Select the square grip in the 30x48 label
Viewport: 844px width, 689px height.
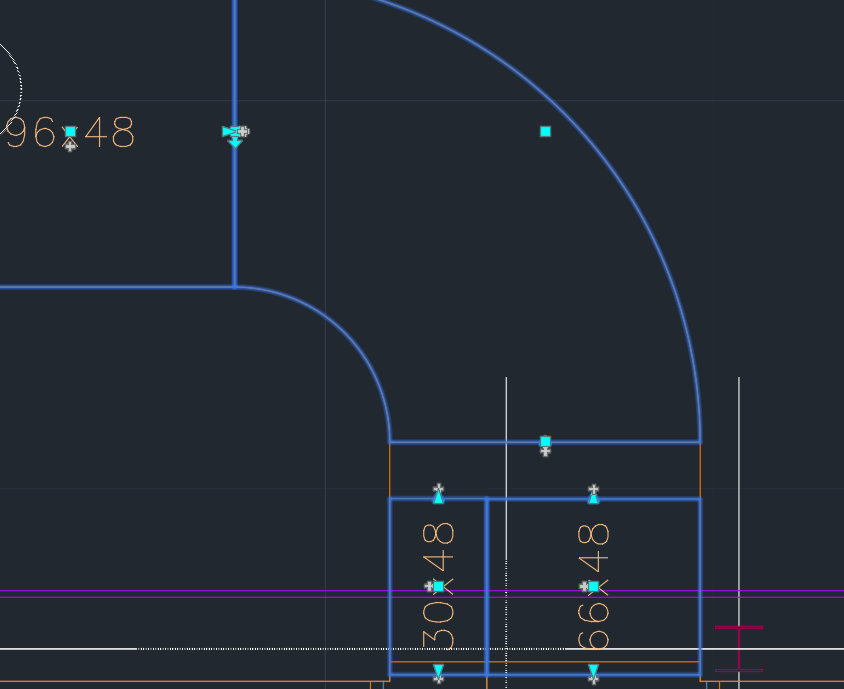(439, 586)
